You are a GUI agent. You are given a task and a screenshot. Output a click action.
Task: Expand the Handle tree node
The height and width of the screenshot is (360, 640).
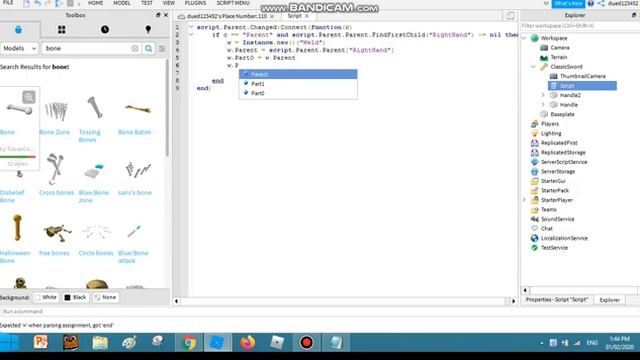click(543, 105)
